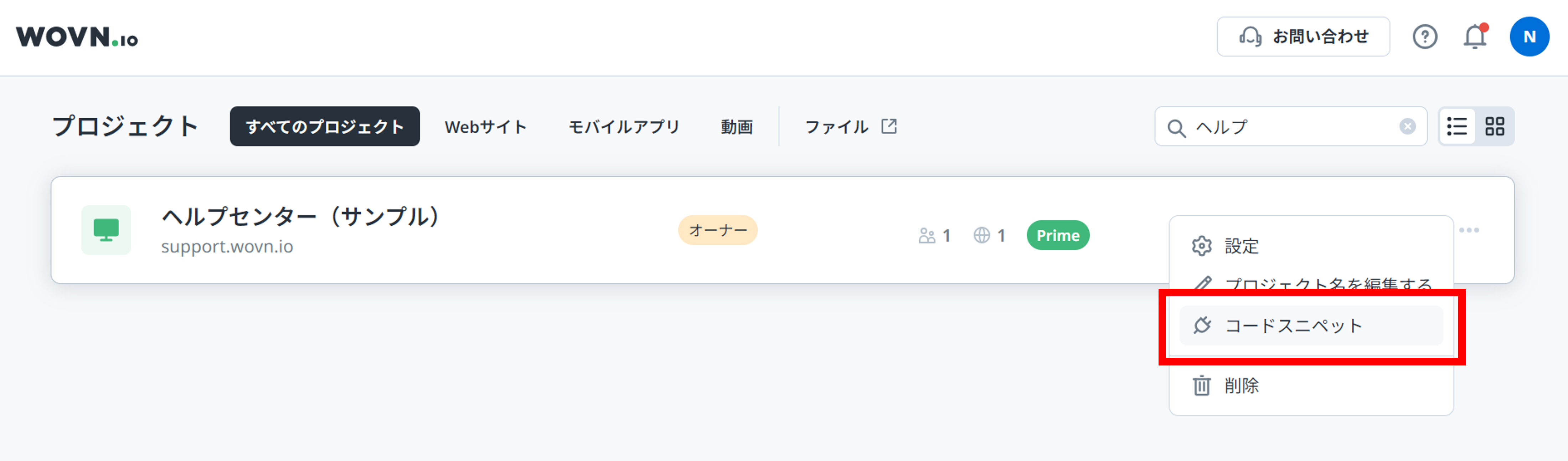
Task: Open the help icon in the header
Action: 1425,36
